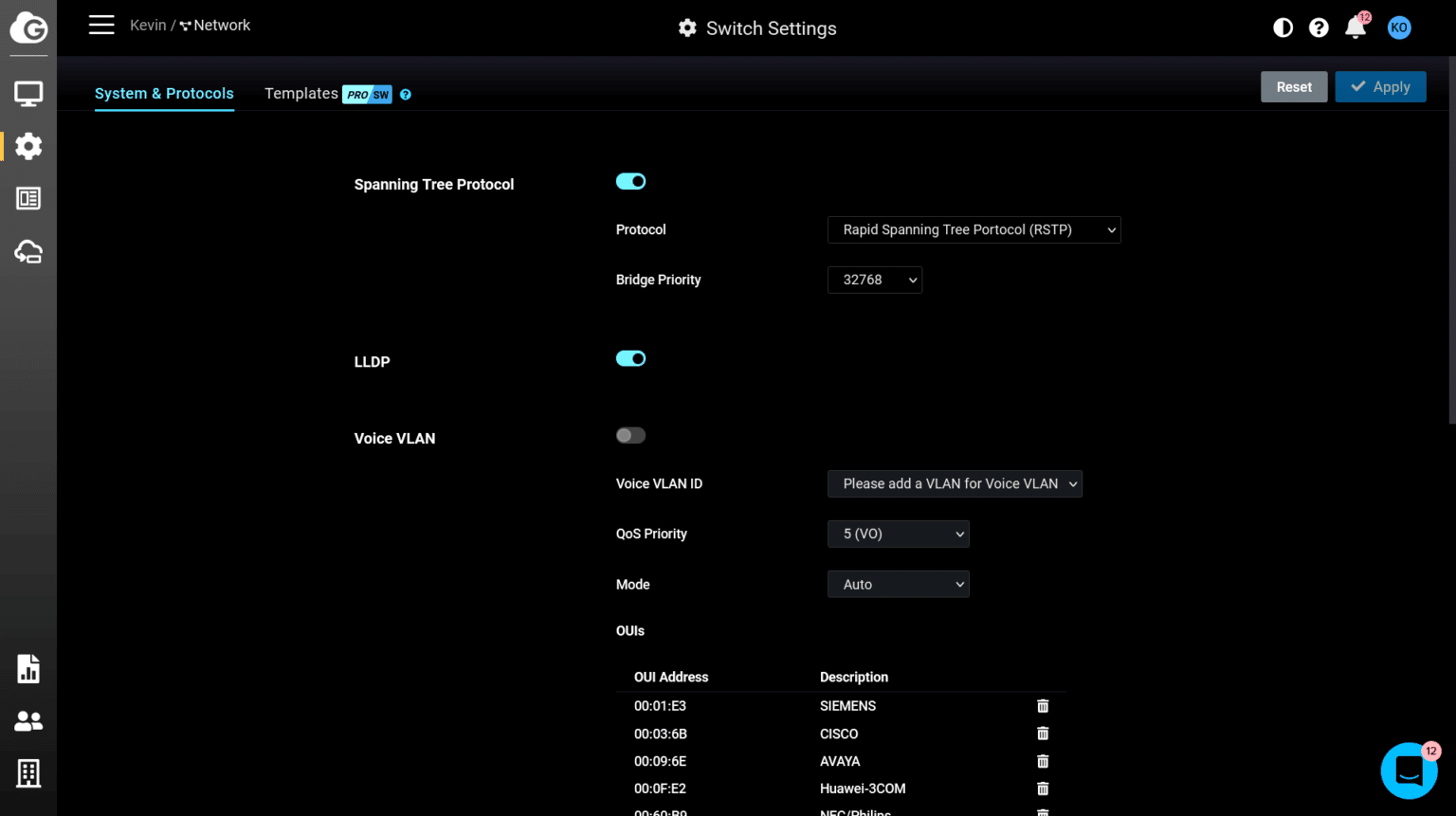Open the organization building icon in sidebar
The width and height of the screenshot is (1456, 816).
click(x=28, y=773)
